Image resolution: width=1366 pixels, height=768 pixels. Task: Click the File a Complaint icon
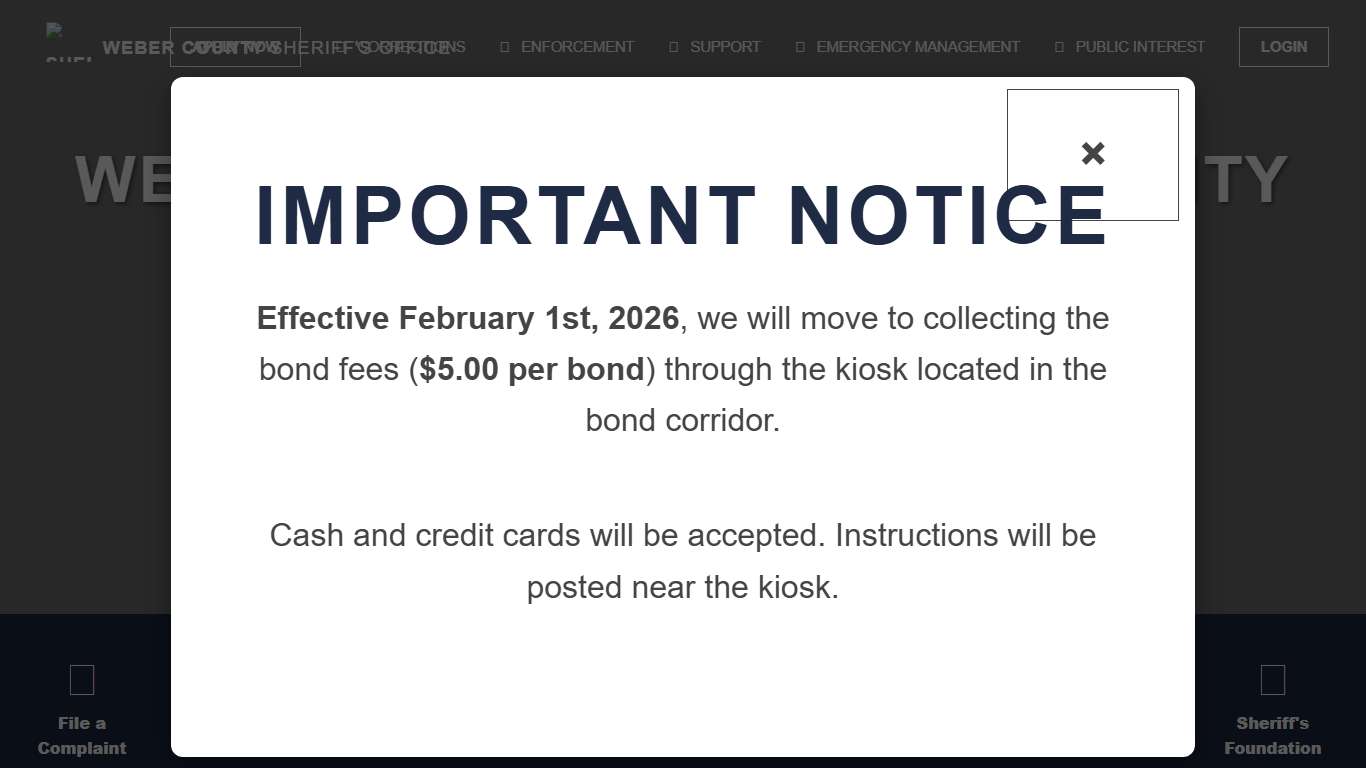pos(82,680)
